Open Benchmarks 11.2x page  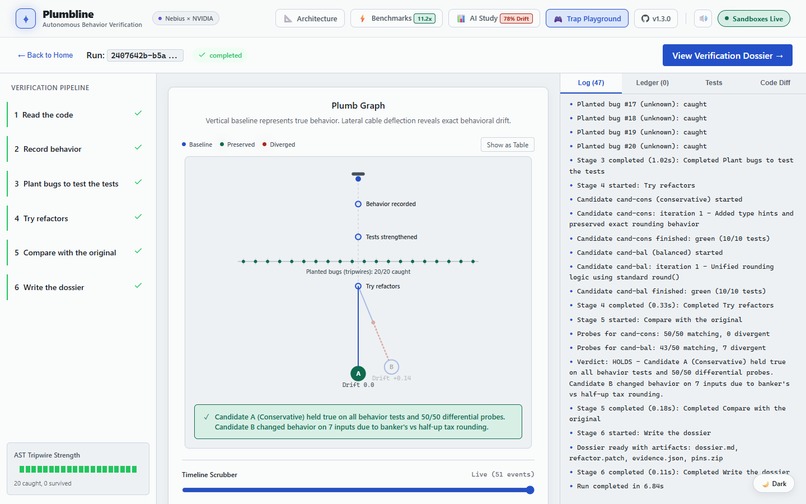pos(396,19)
